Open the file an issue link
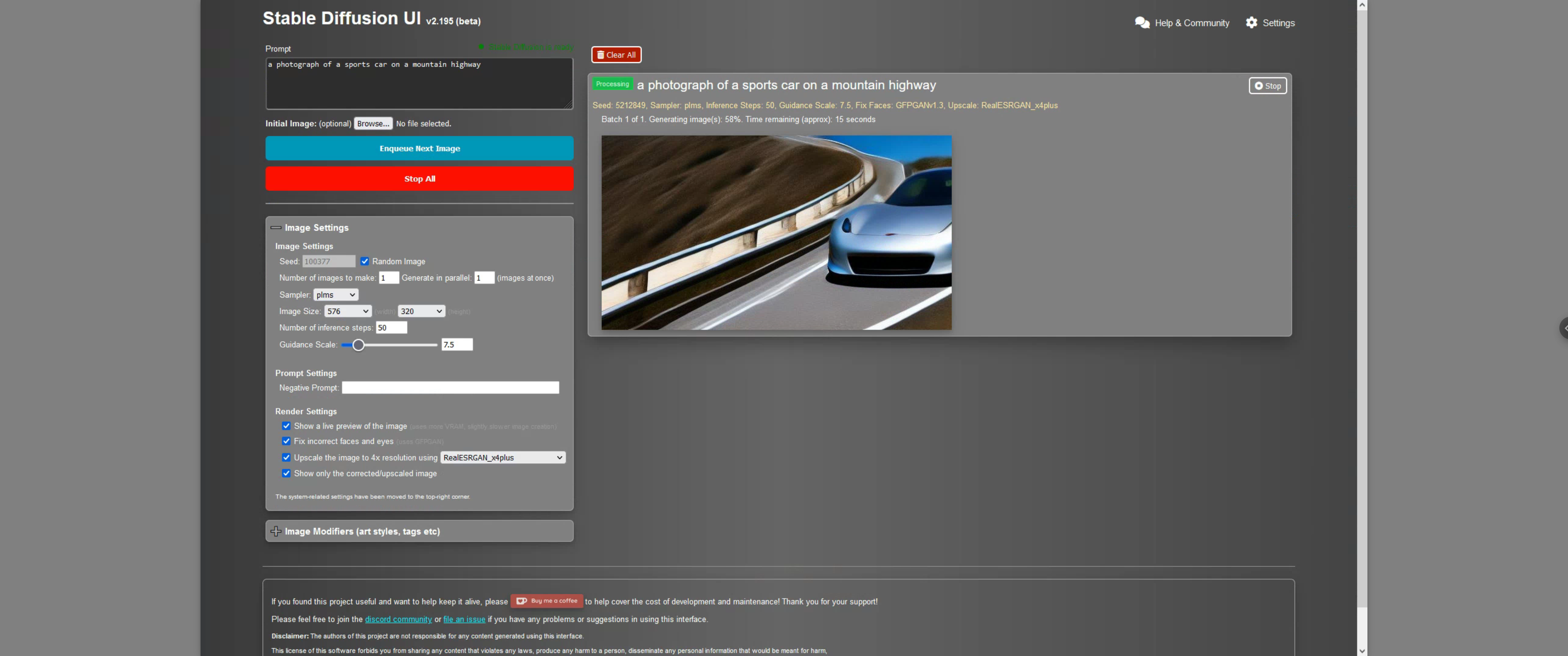Viewport: 1568px width, 656px height. 464,620
